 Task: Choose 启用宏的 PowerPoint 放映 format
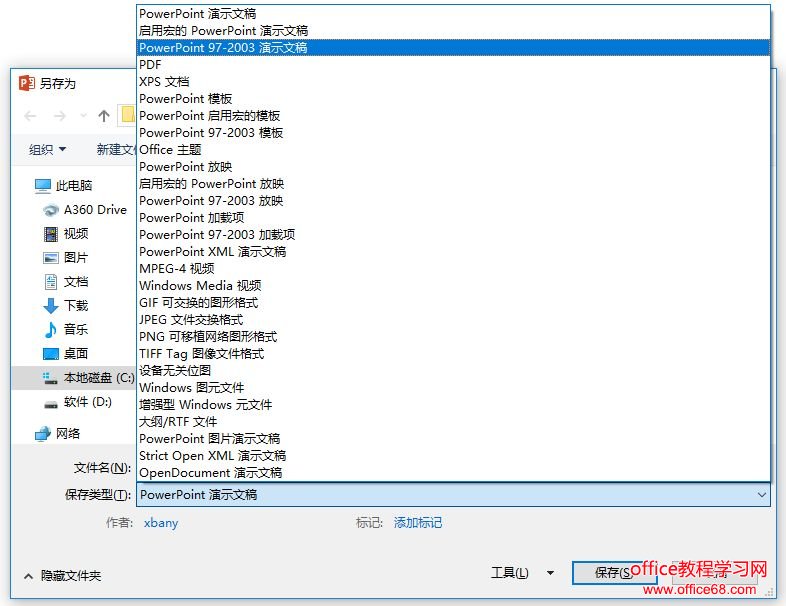click(453, 184)
